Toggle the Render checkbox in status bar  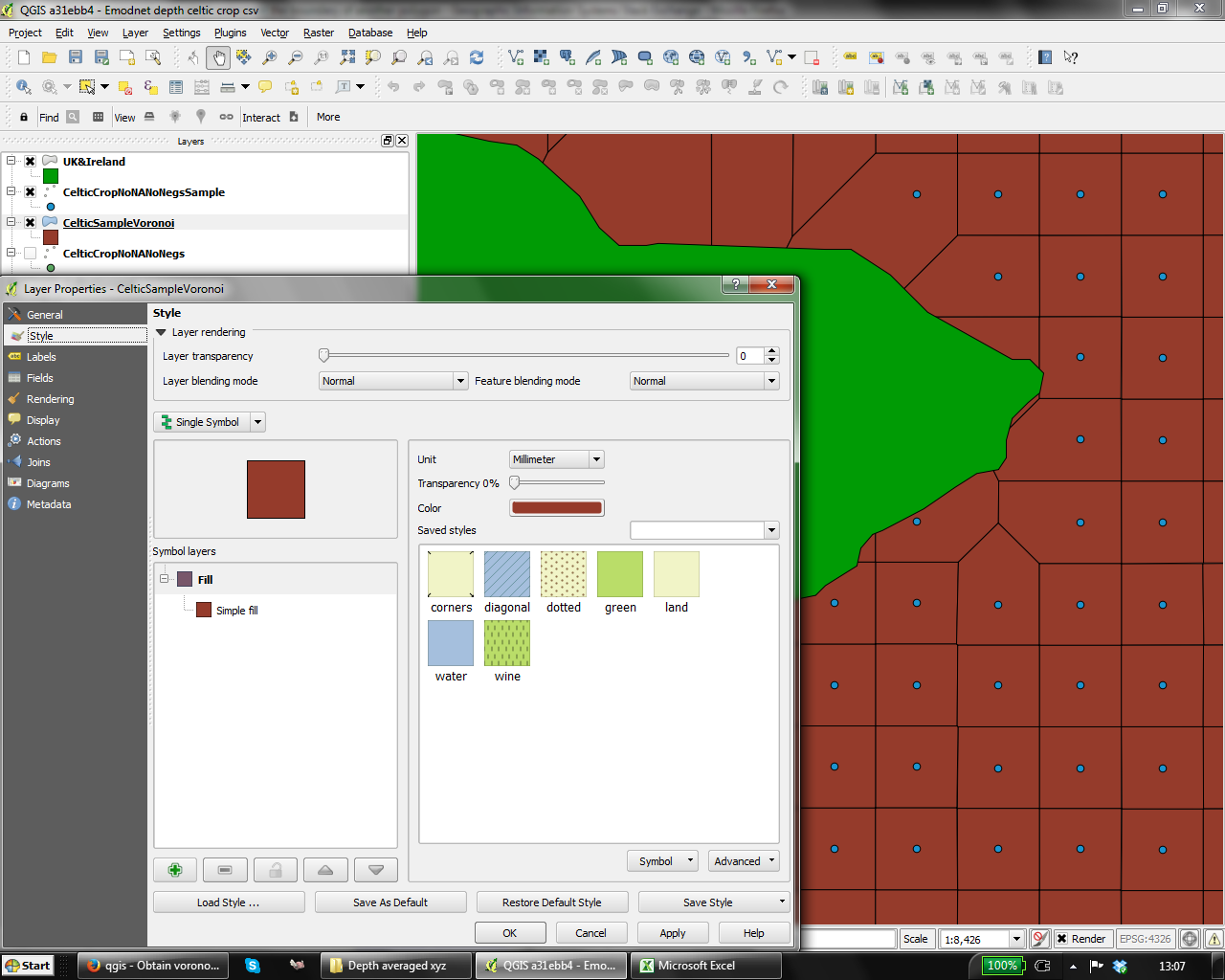[x=1061, y=939]
